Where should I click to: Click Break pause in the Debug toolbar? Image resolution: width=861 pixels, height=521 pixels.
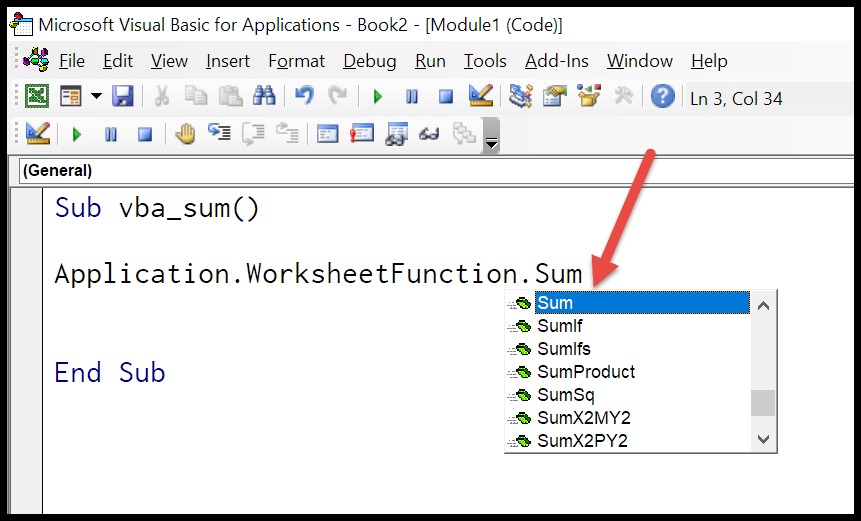(x=111, y=135)
